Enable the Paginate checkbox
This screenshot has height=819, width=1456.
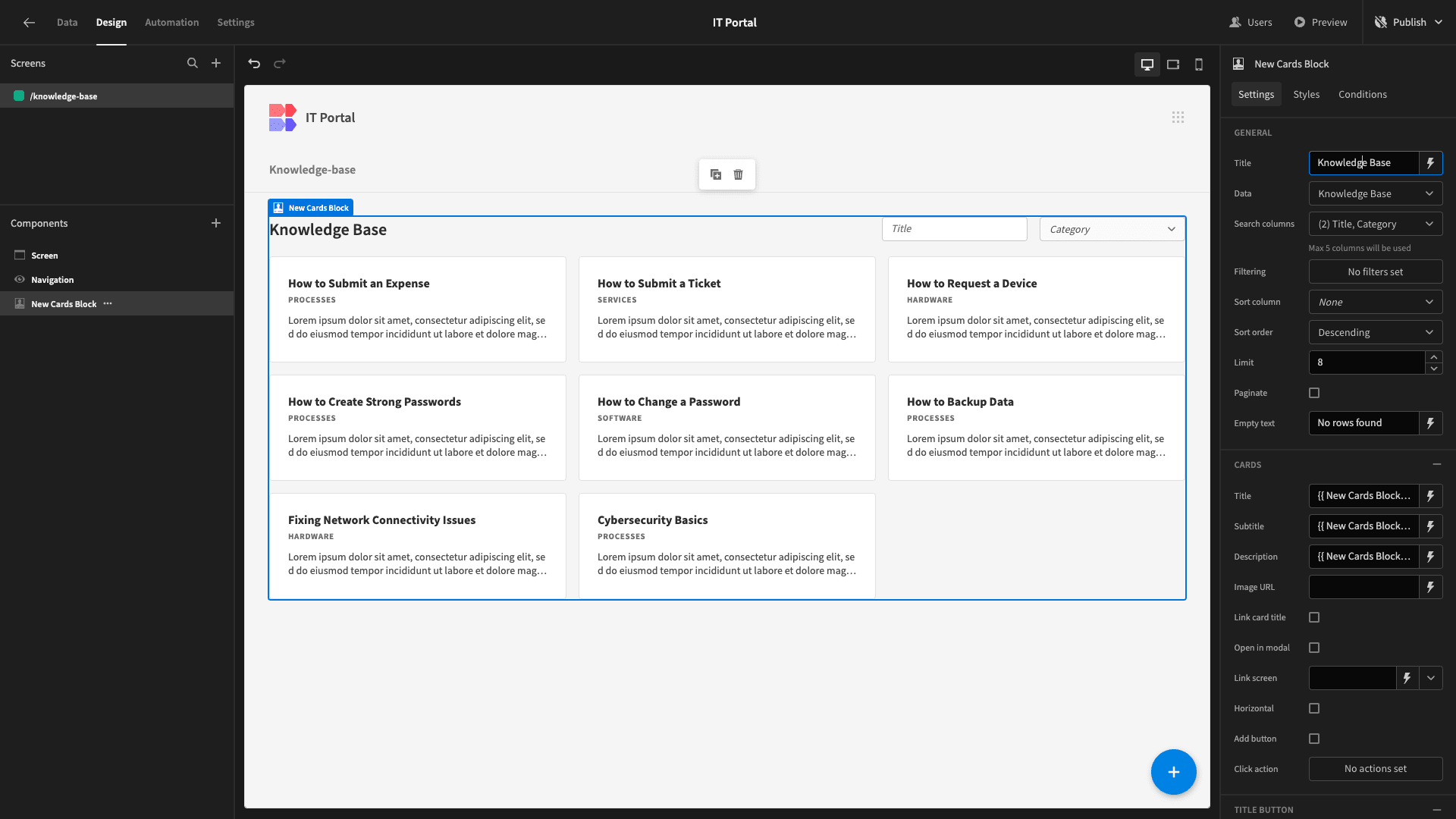(1314, 393)
